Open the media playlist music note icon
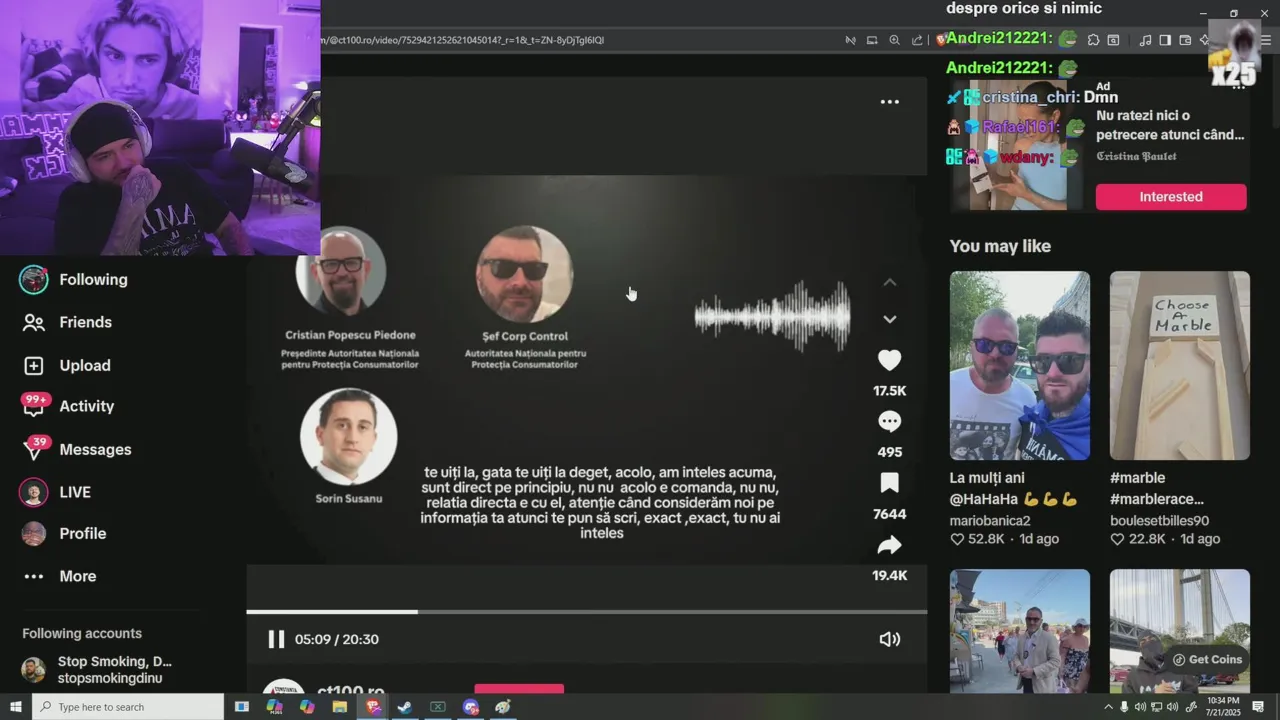Viewport: 1280px width, 720px height. click(1145, 40)
